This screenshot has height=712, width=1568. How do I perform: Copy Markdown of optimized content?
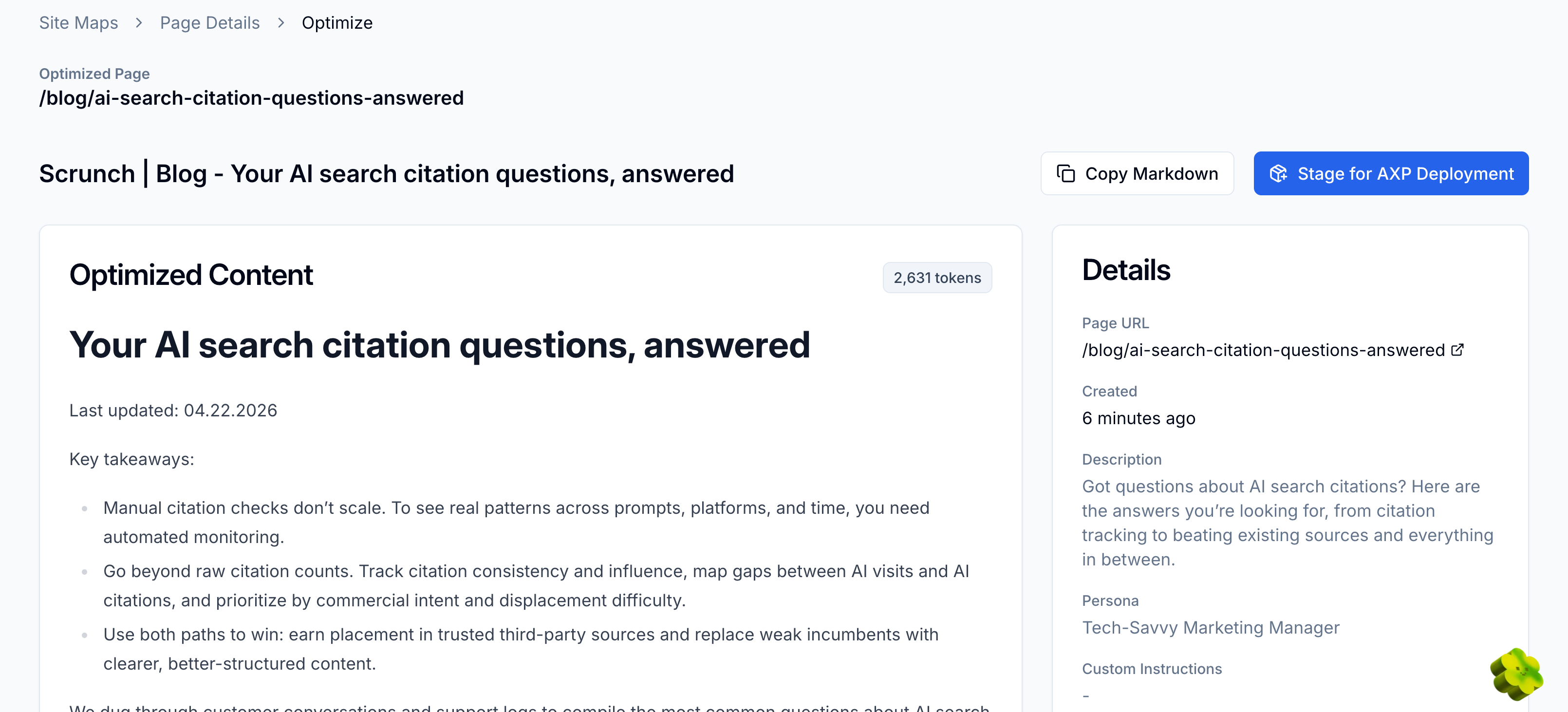click(x=1137, y=173)
